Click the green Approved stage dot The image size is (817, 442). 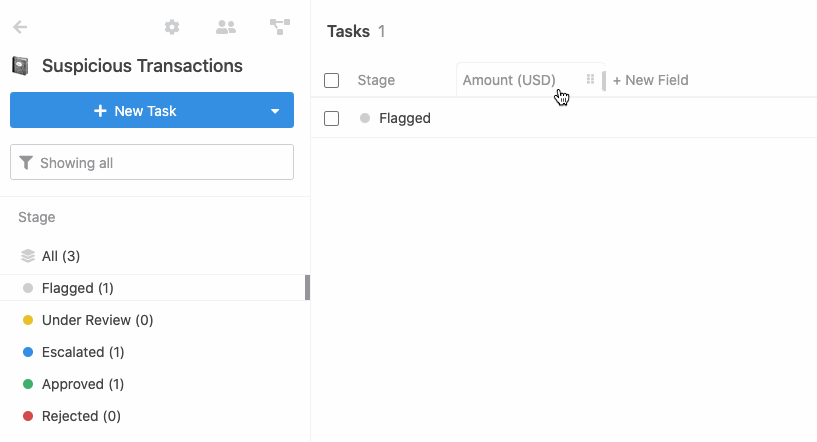tap(28, 384)
